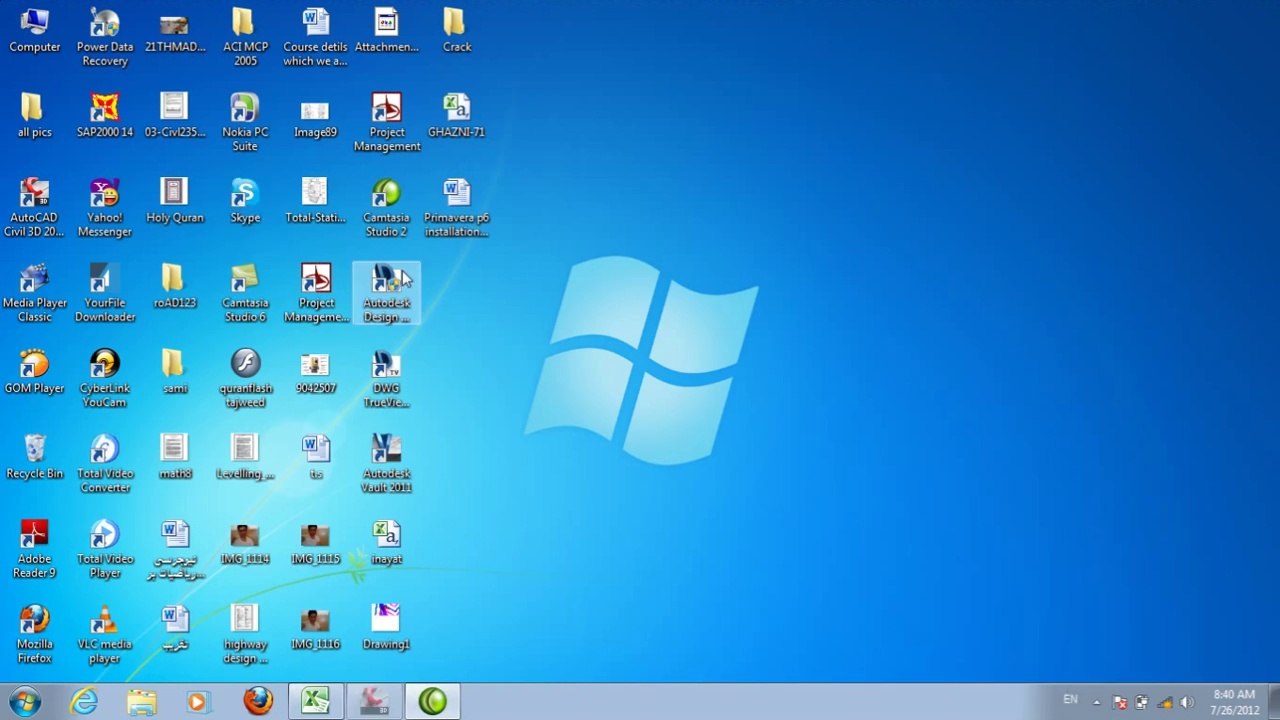Launch GOM Player from desktop

coord(34,371)
